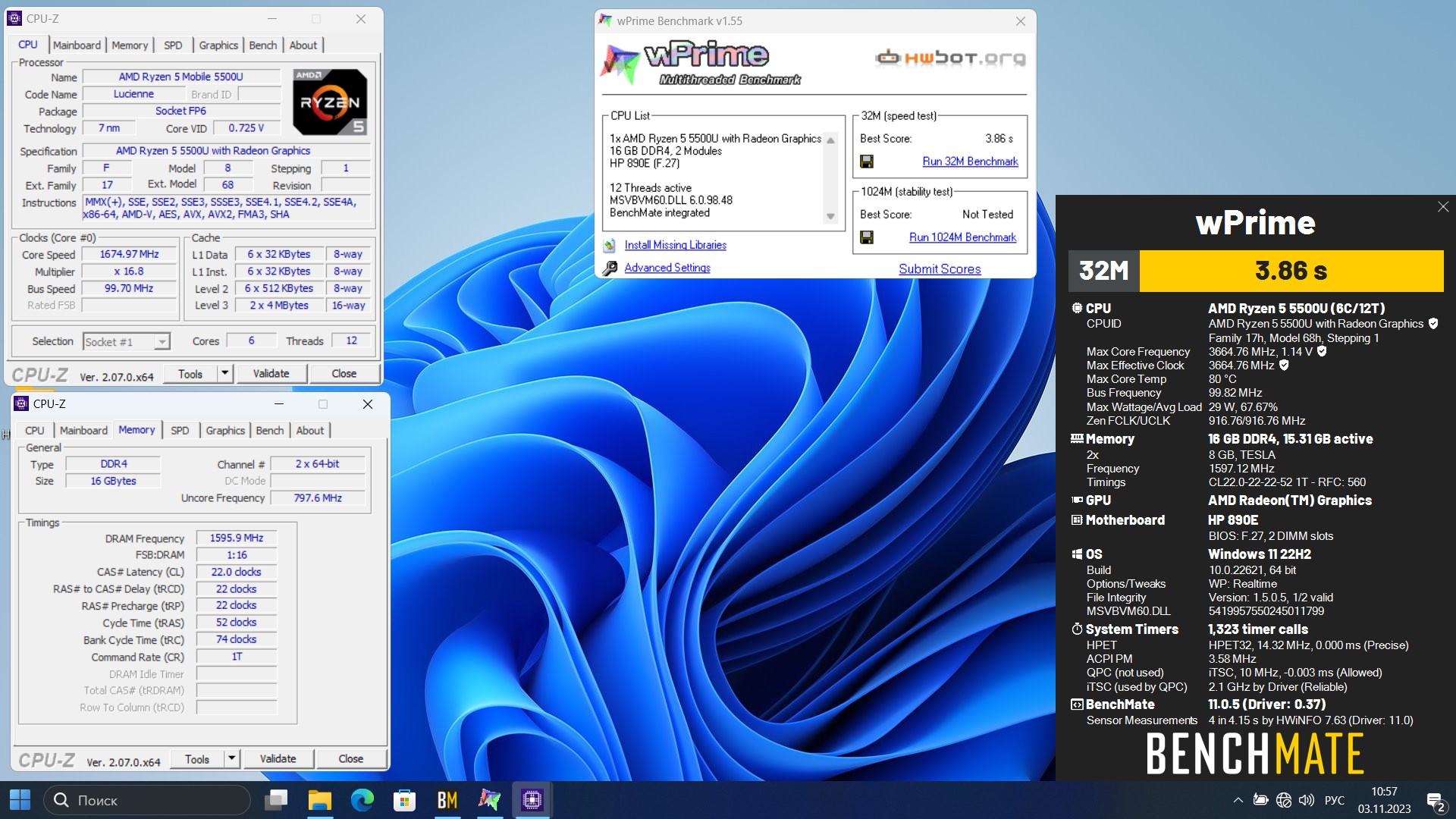Click the Uncore Frequency value 797.6 MHz
1456x819 pixels.
[318, 498]
